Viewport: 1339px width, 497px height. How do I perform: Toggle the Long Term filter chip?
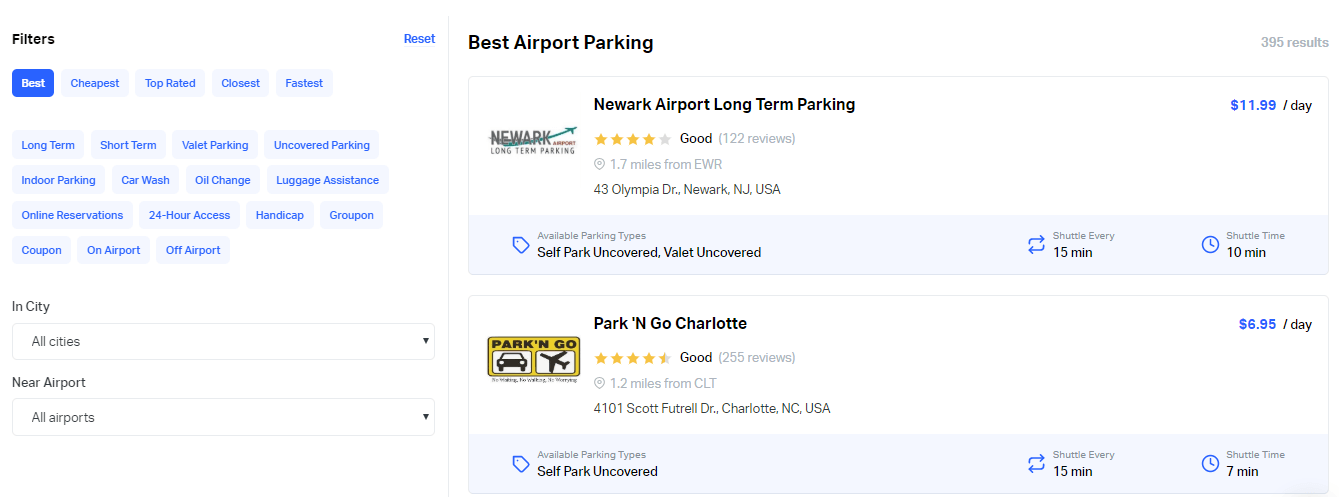pos(48,145)
